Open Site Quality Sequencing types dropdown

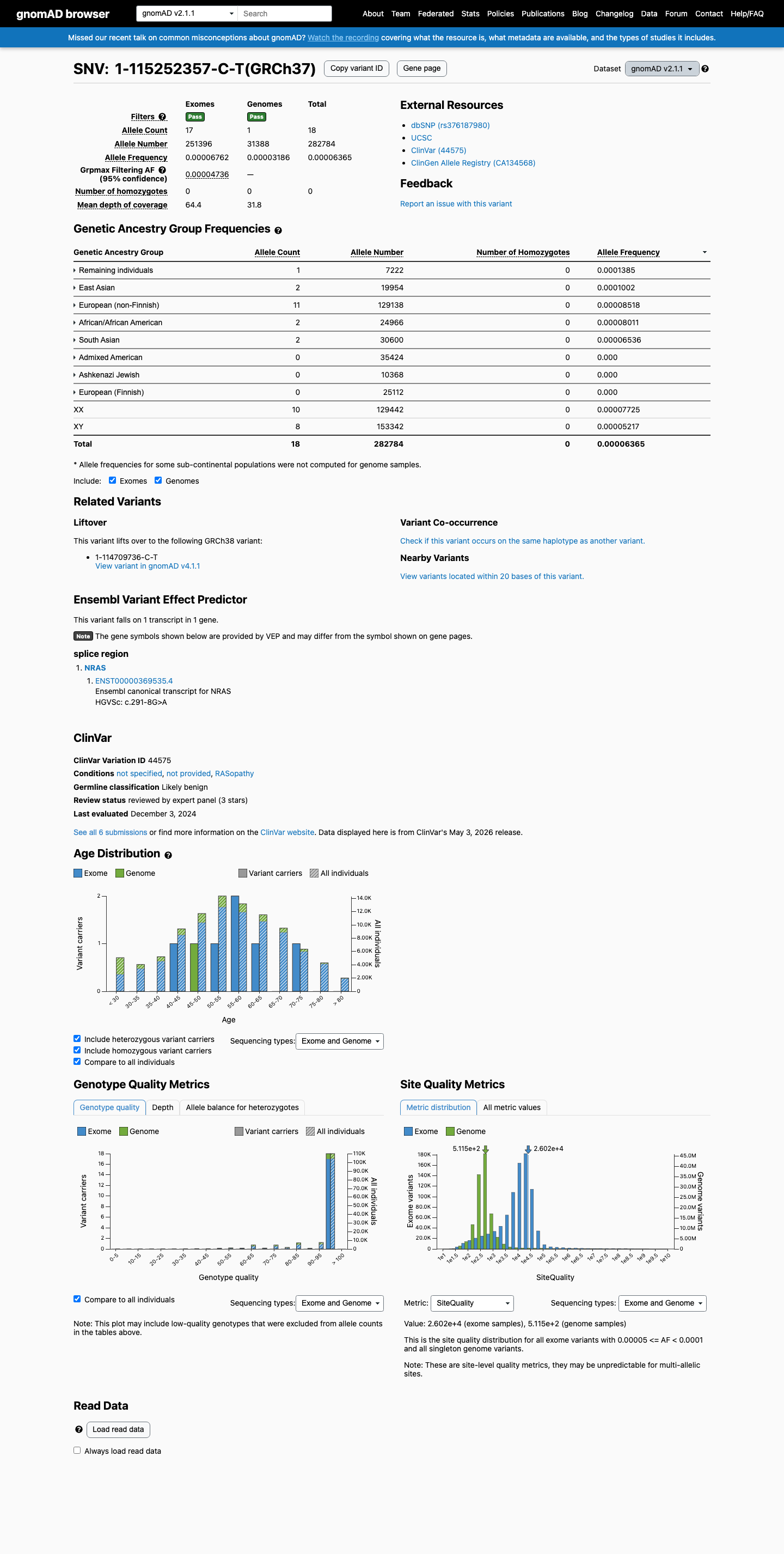pyautogui.click(x=662, y=1303)
